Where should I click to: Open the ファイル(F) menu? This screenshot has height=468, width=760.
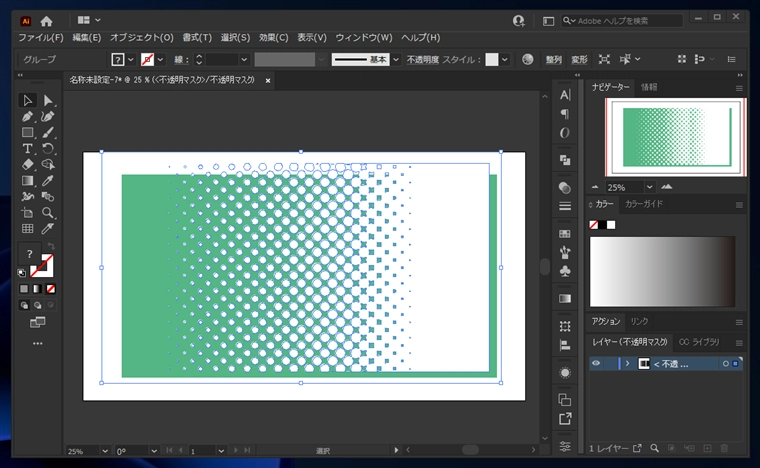(x=41, y=37)
